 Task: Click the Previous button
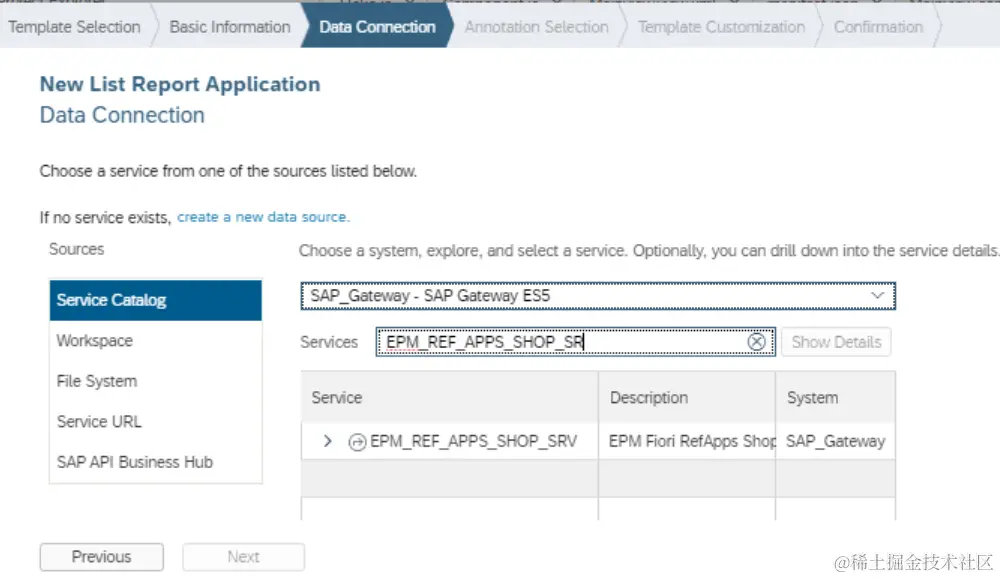click(x=101, y=557)
